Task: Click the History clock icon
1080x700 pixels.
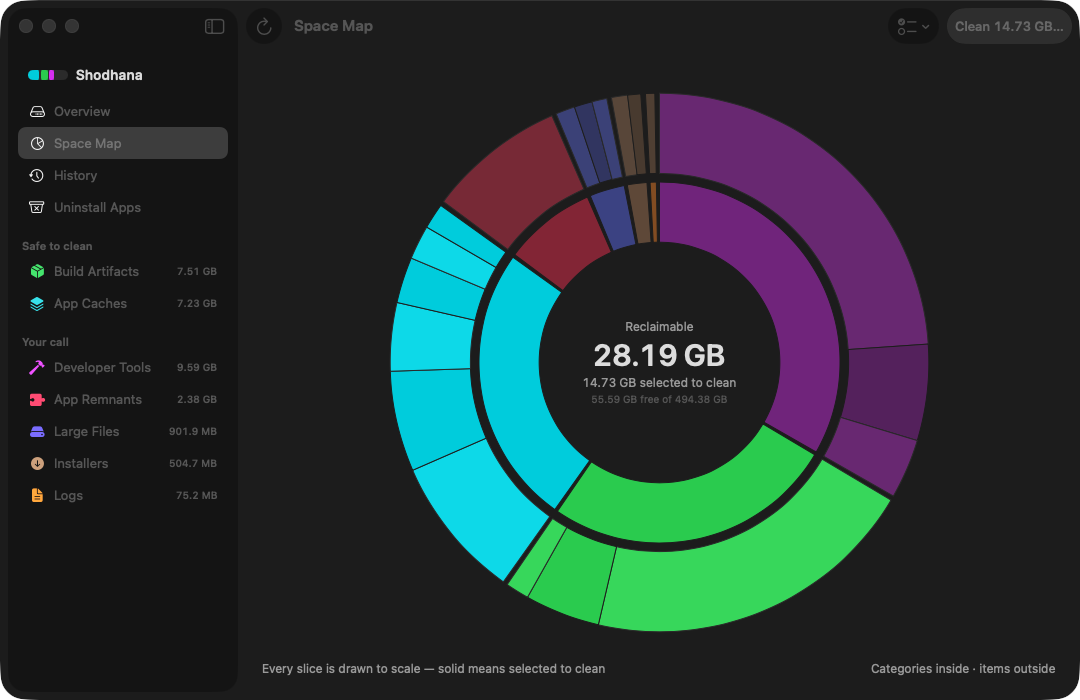Action: [x=37, y=175]
